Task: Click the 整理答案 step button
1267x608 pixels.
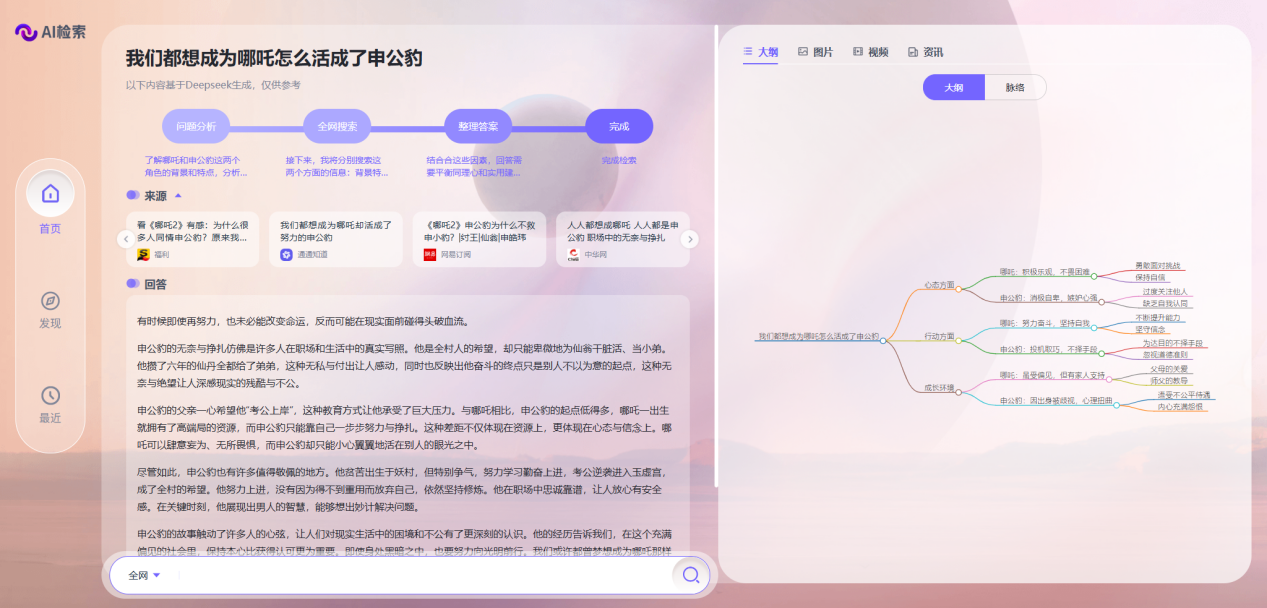Action: point(478,127)
